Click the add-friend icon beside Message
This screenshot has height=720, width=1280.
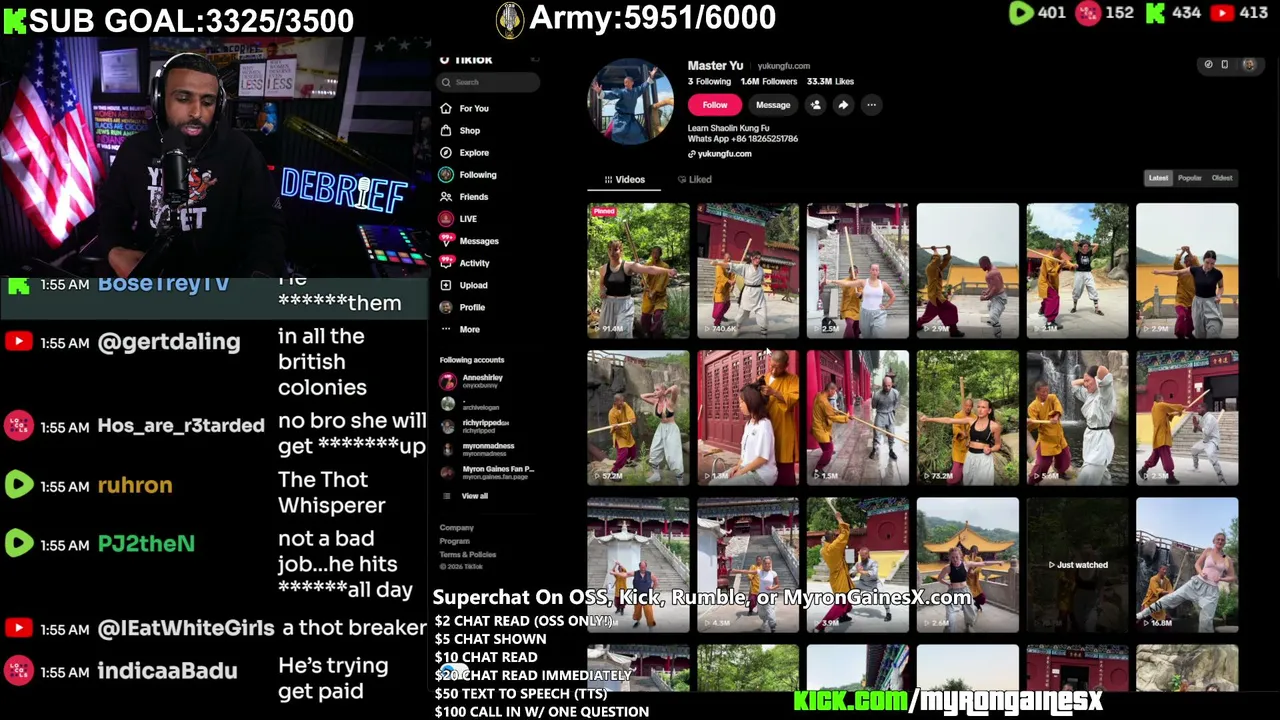[x=816, y=105]
